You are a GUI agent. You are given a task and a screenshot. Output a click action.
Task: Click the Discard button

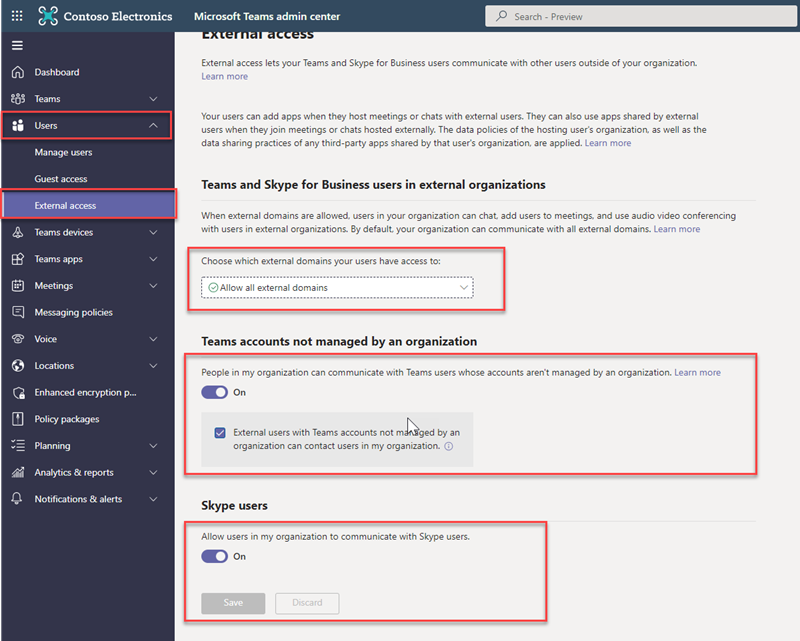[307, 603]
